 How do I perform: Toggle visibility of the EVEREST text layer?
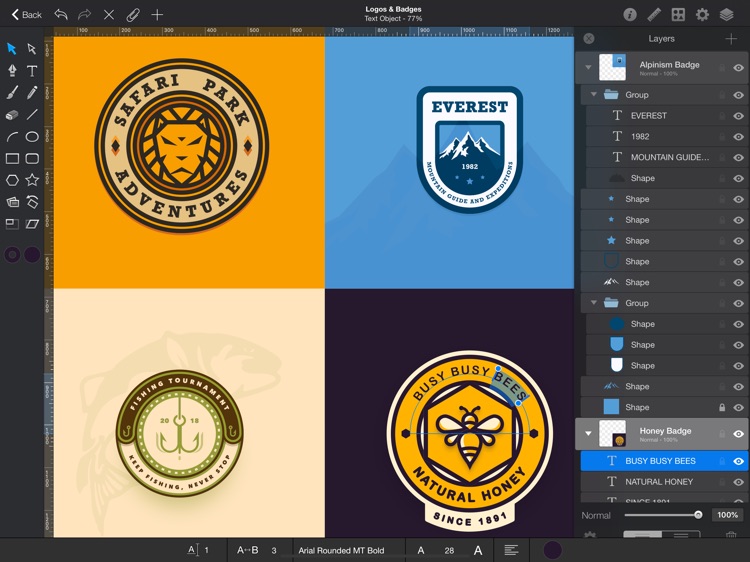tap(738, 116)
